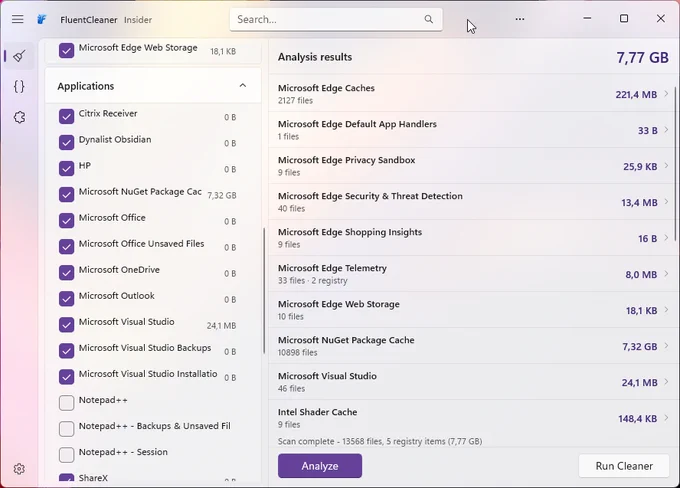This screenshot has height=488, width=680.
Task: Click the Analysis results heading
Action: tap(315, 57)
